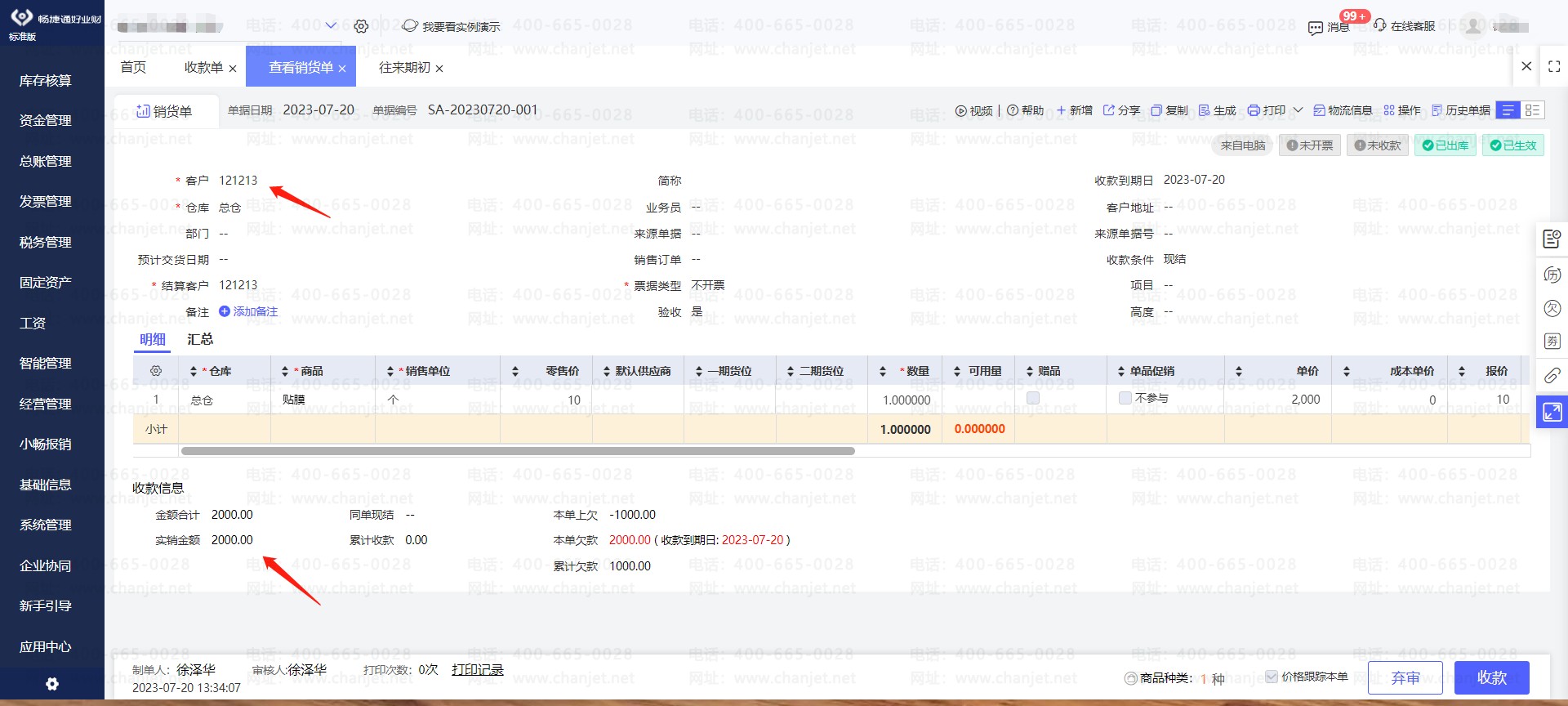
Task: Click the second circular right-sidebar icon
Action: click(1552, 275)
